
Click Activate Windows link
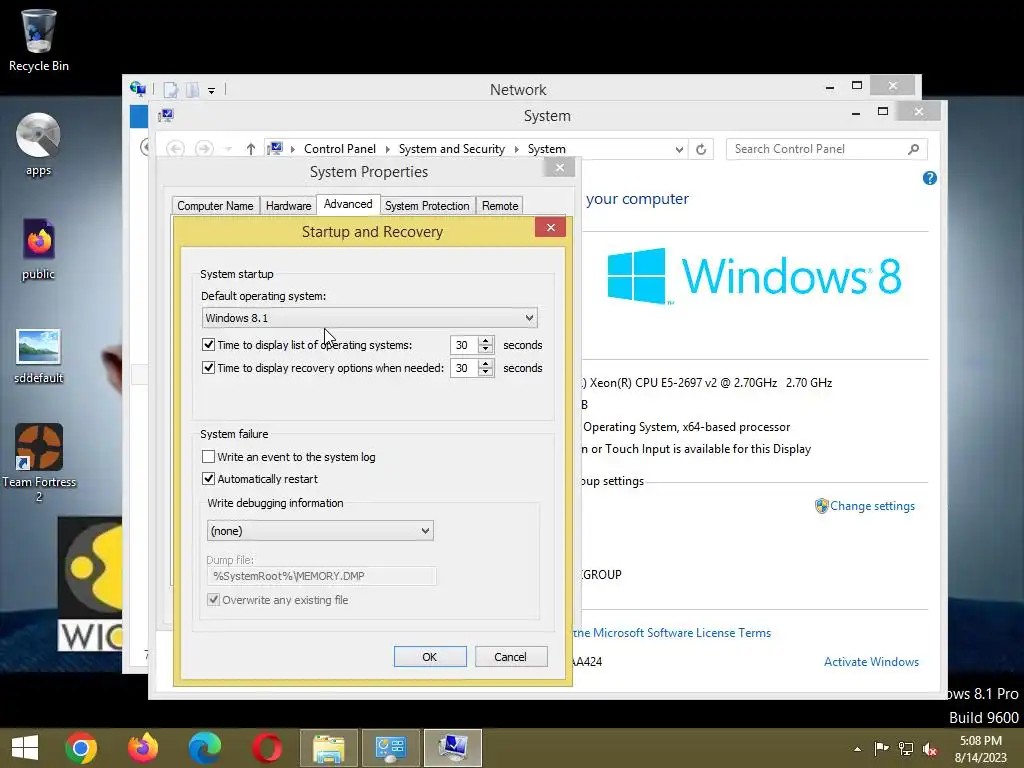click(x=871, y=662)
